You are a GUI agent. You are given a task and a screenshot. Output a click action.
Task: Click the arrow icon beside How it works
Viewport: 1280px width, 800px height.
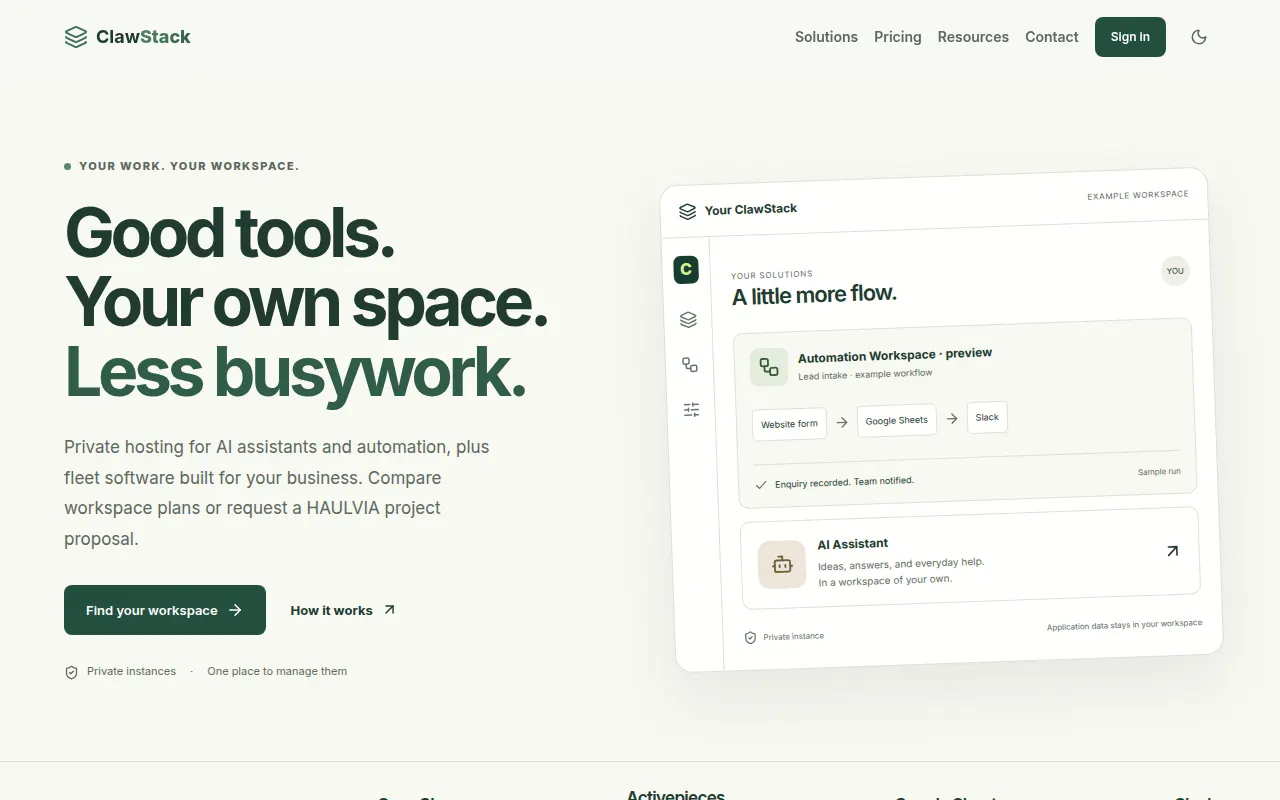click(x=389, y=610)
